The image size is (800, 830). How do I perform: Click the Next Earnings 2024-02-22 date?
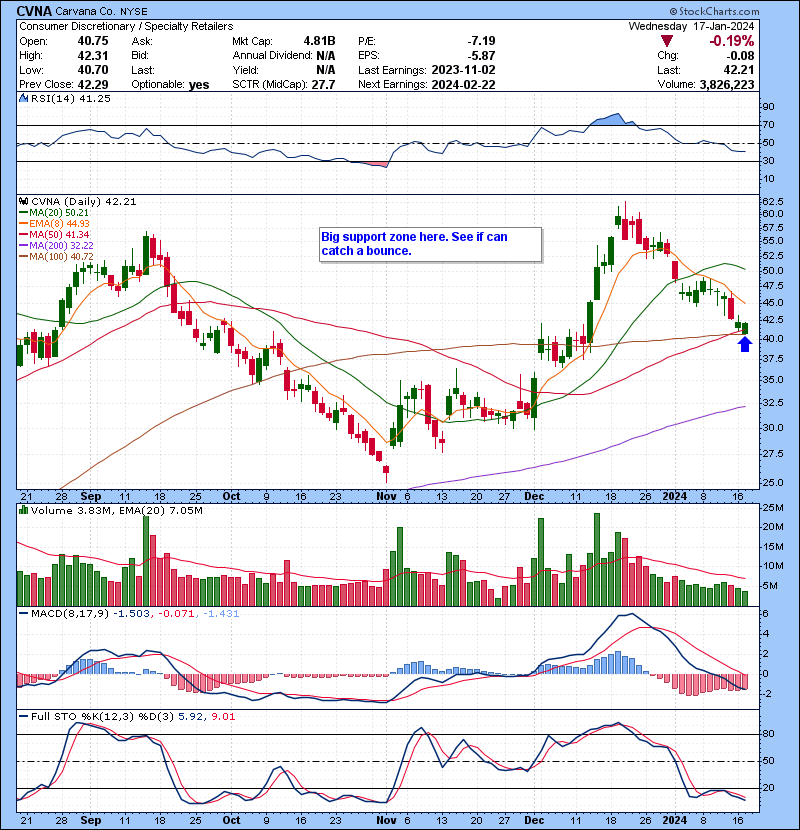[462, 85]
